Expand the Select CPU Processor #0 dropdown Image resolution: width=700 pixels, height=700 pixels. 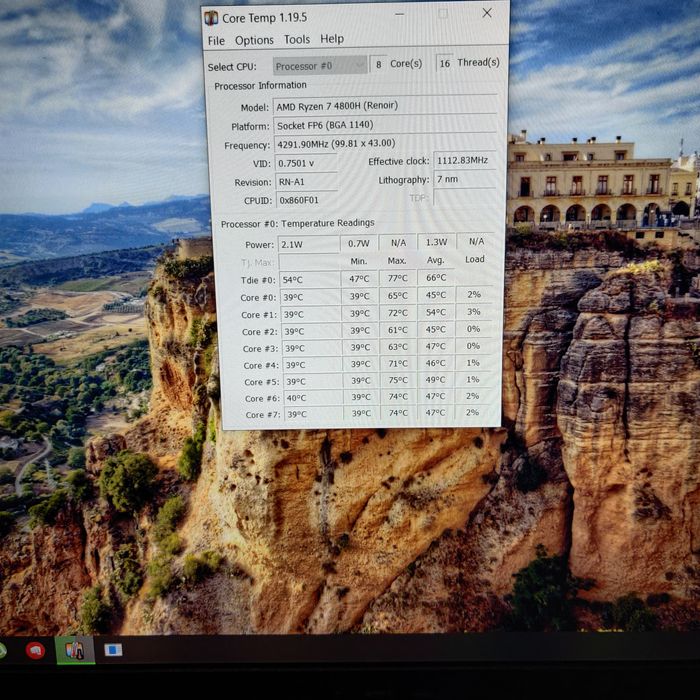tap(320, 66)
